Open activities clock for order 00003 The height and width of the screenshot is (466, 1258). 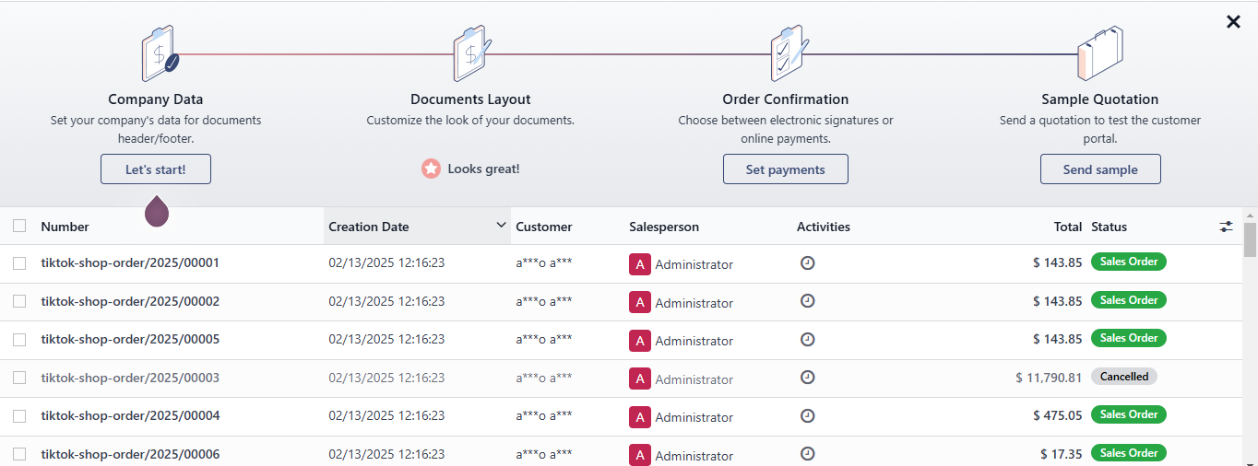pos(808,378)
